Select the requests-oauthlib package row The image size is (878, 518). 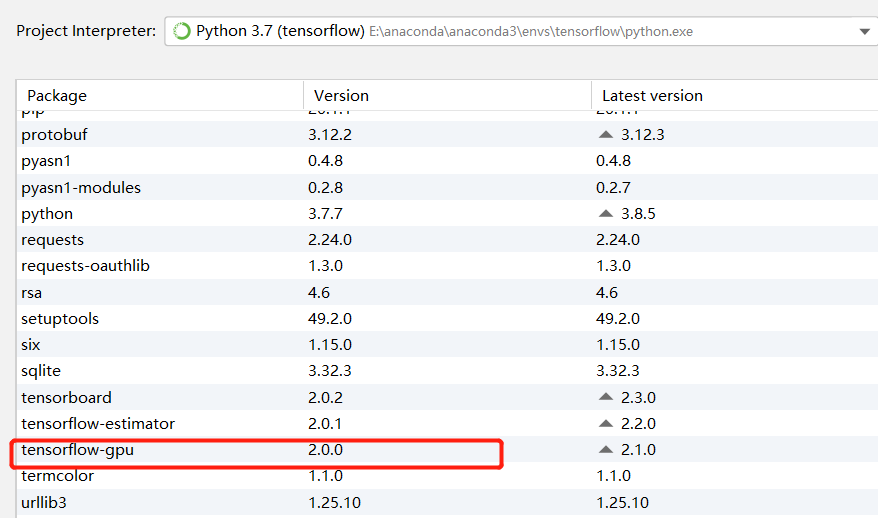447,265
